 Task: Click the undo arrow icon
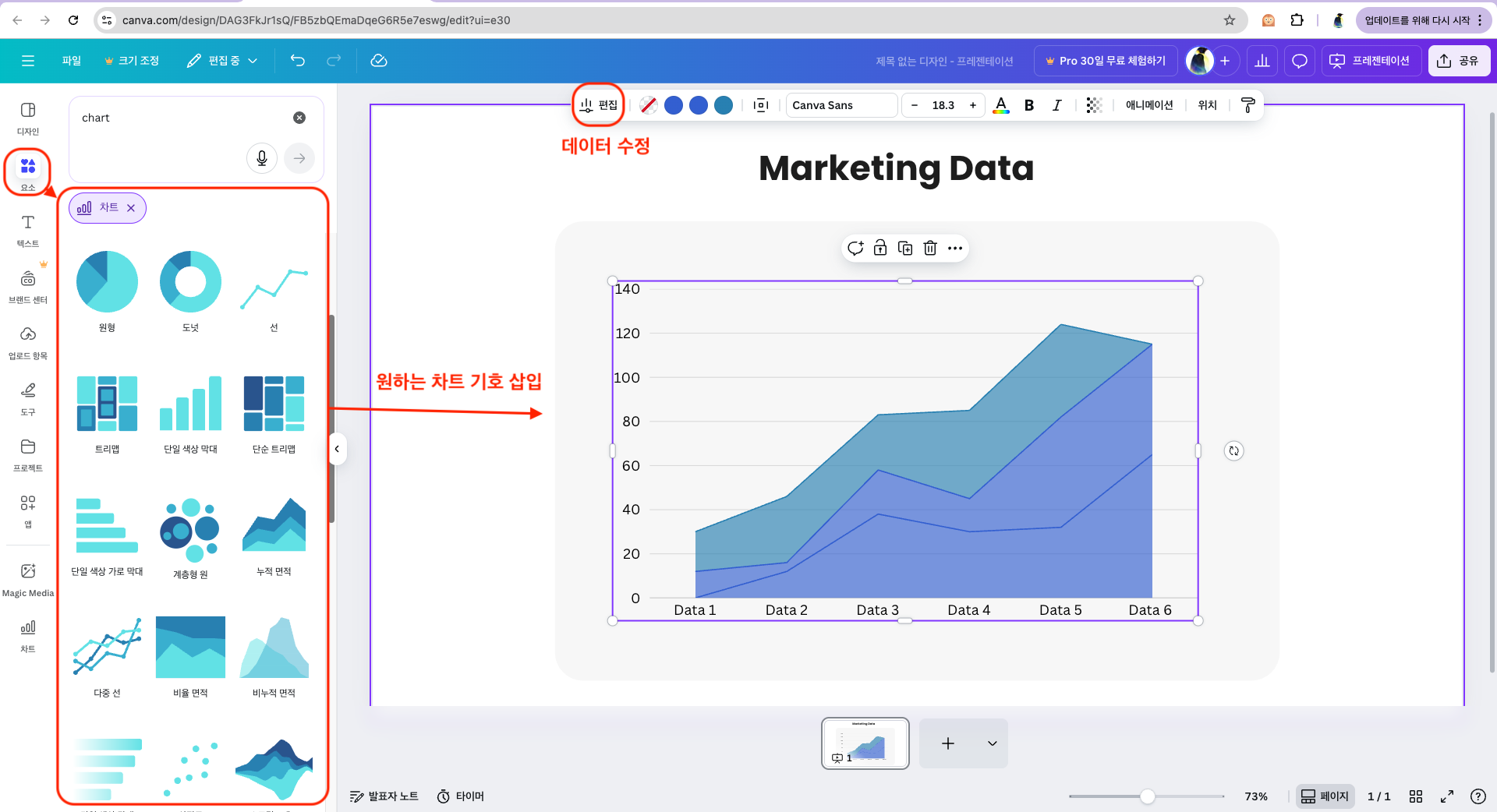(298, 61)
